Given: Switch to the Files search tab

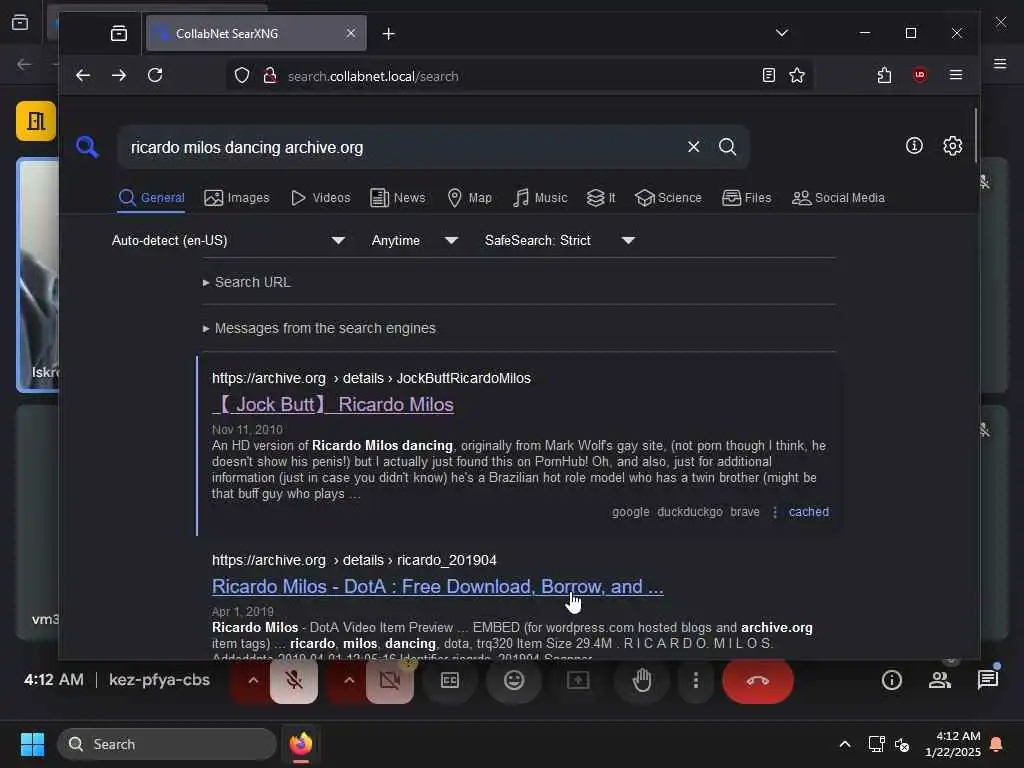Looking at the screenshot, I should (x=746, y=198).
